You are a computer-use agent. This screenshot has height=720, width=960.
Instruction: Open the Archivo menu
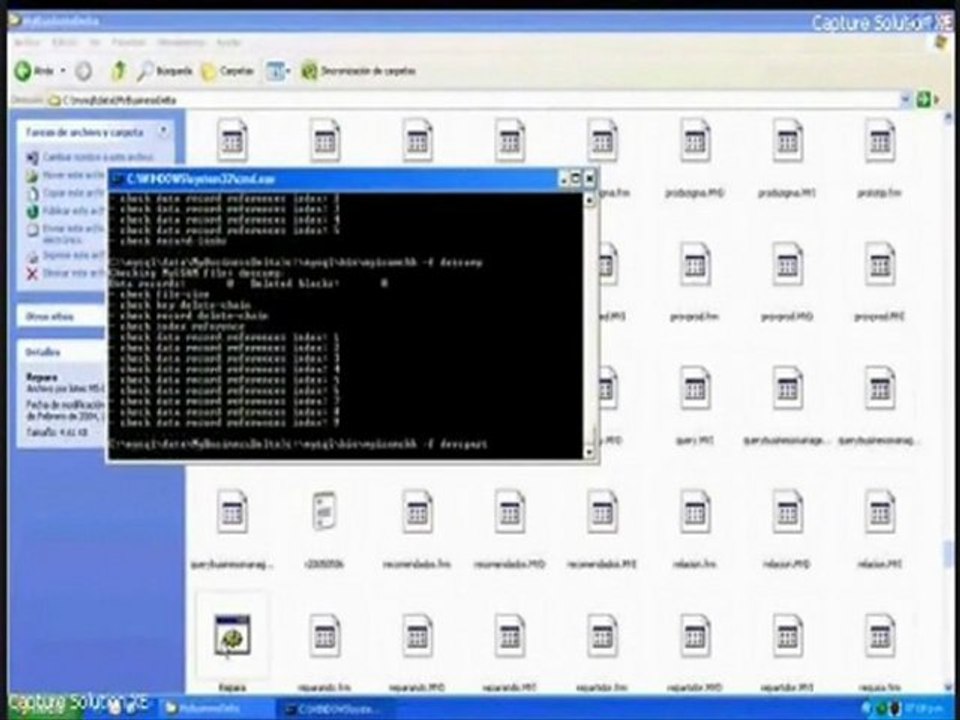tap(26, 43)
